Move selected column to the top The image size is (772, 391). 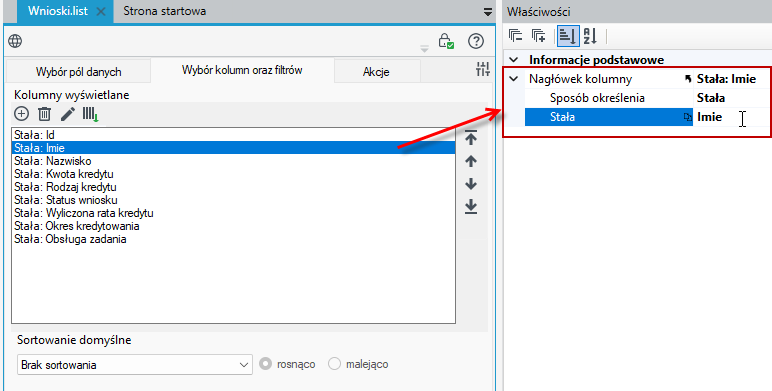[471, 138]
